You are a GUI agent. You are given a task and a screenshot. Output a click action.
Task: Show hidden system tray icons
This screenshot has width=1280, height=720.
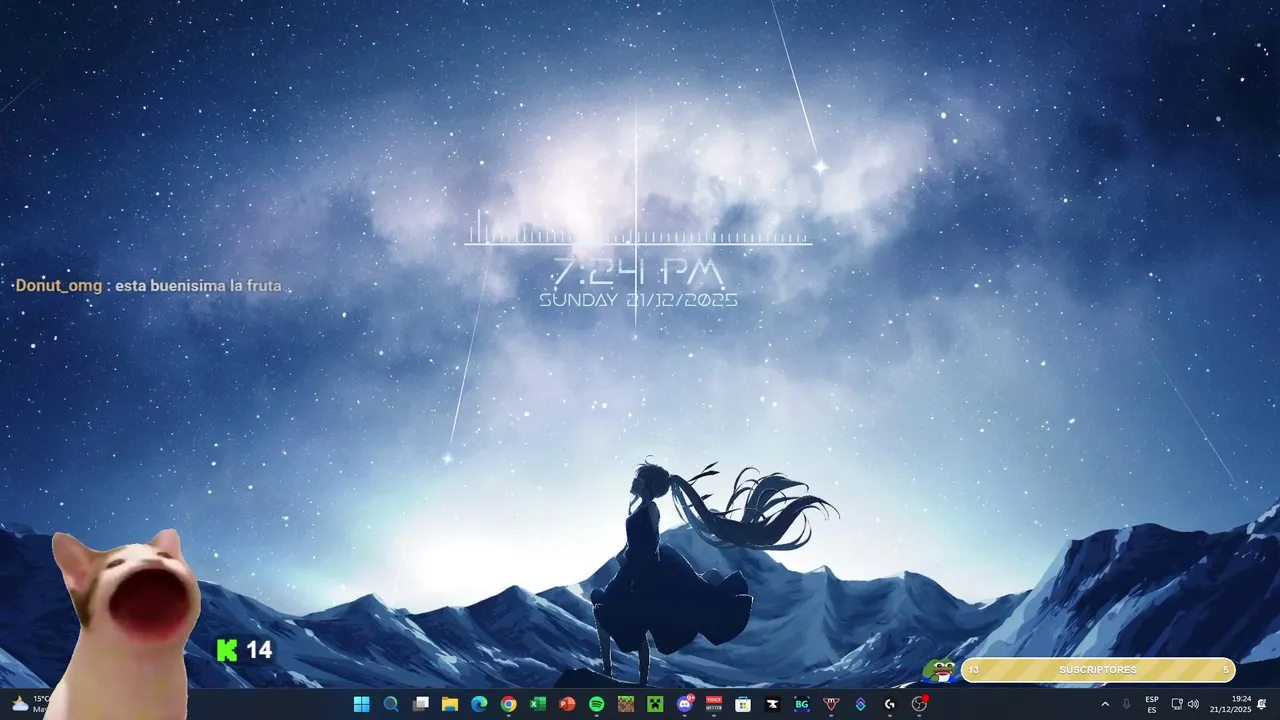pyautogui.click(x=1105, y=704)
